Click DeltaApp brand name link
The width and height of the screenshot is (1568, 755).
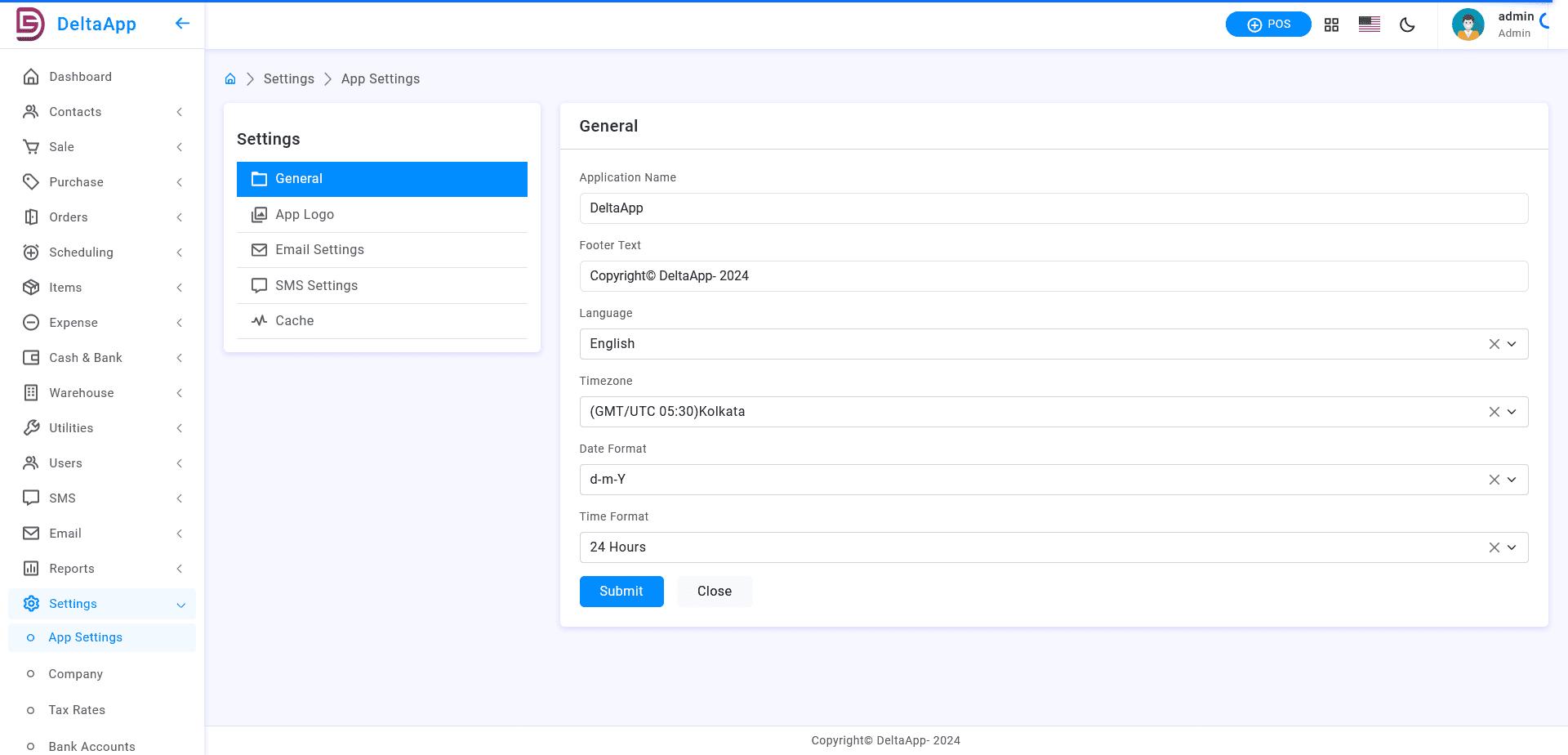pos(96,25)
